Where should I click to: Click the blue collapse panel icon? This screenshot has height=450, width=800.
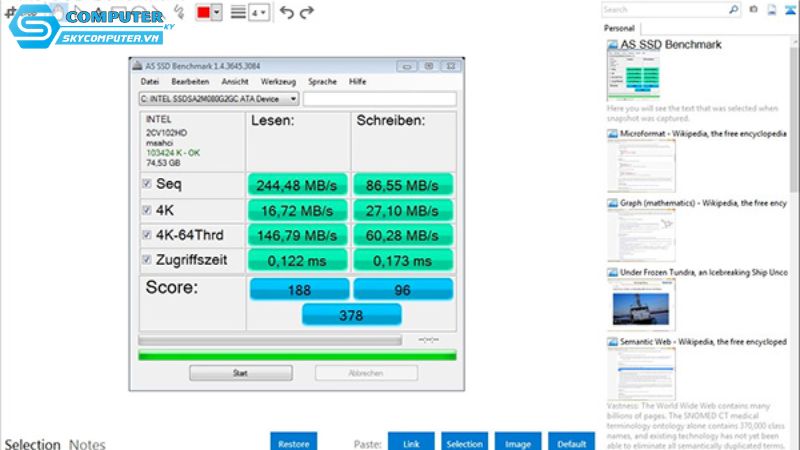[x=790, y=9]
